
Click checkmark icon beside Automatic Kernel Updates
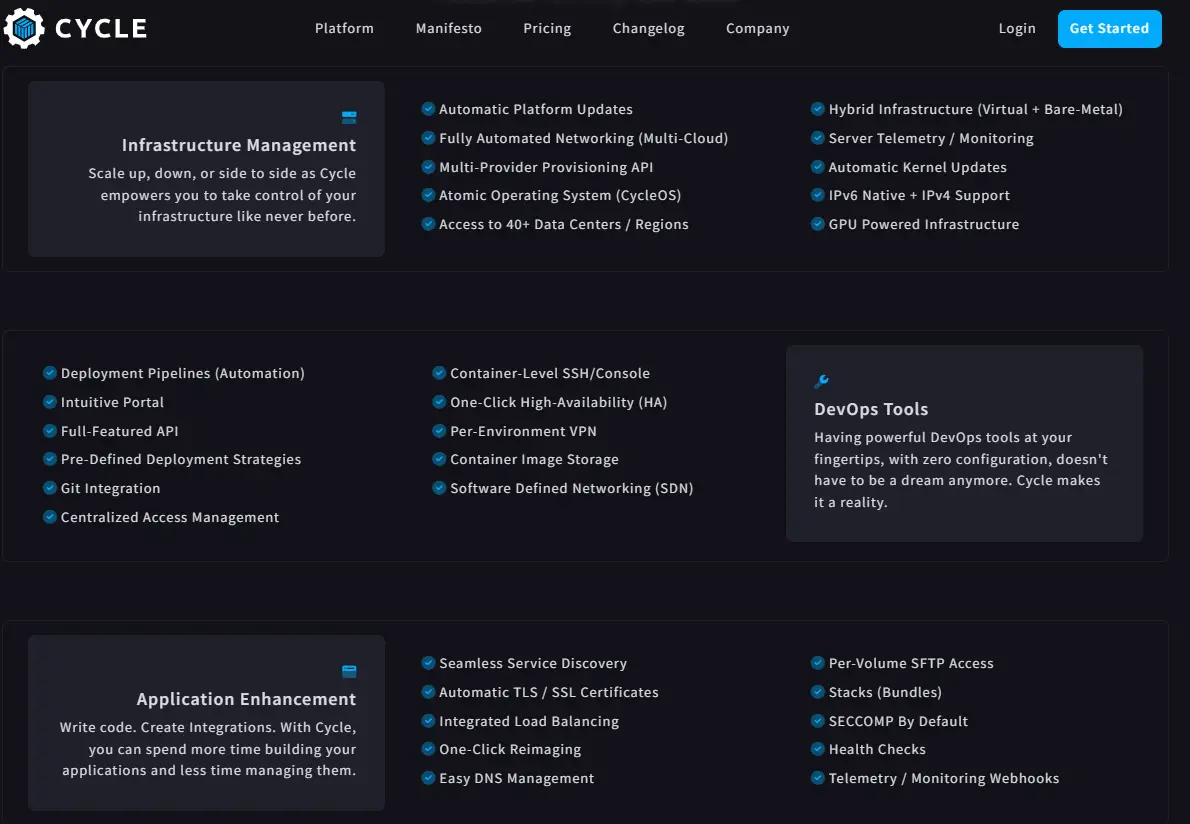[x=817, y=166]
